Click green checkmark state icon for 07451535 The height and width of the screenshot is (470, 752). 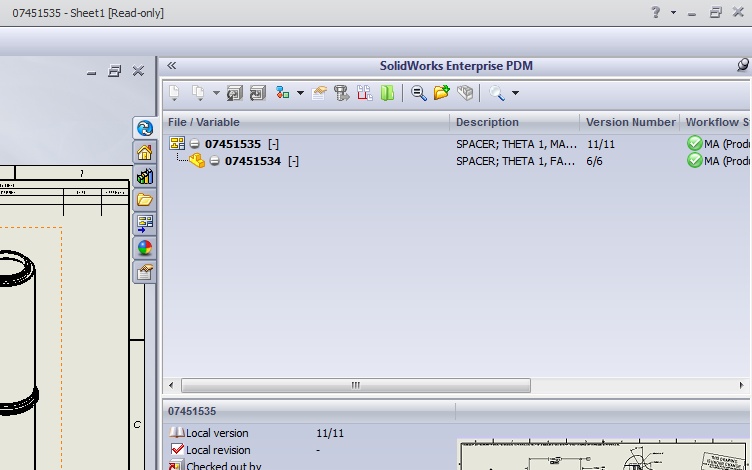(694, 143)
